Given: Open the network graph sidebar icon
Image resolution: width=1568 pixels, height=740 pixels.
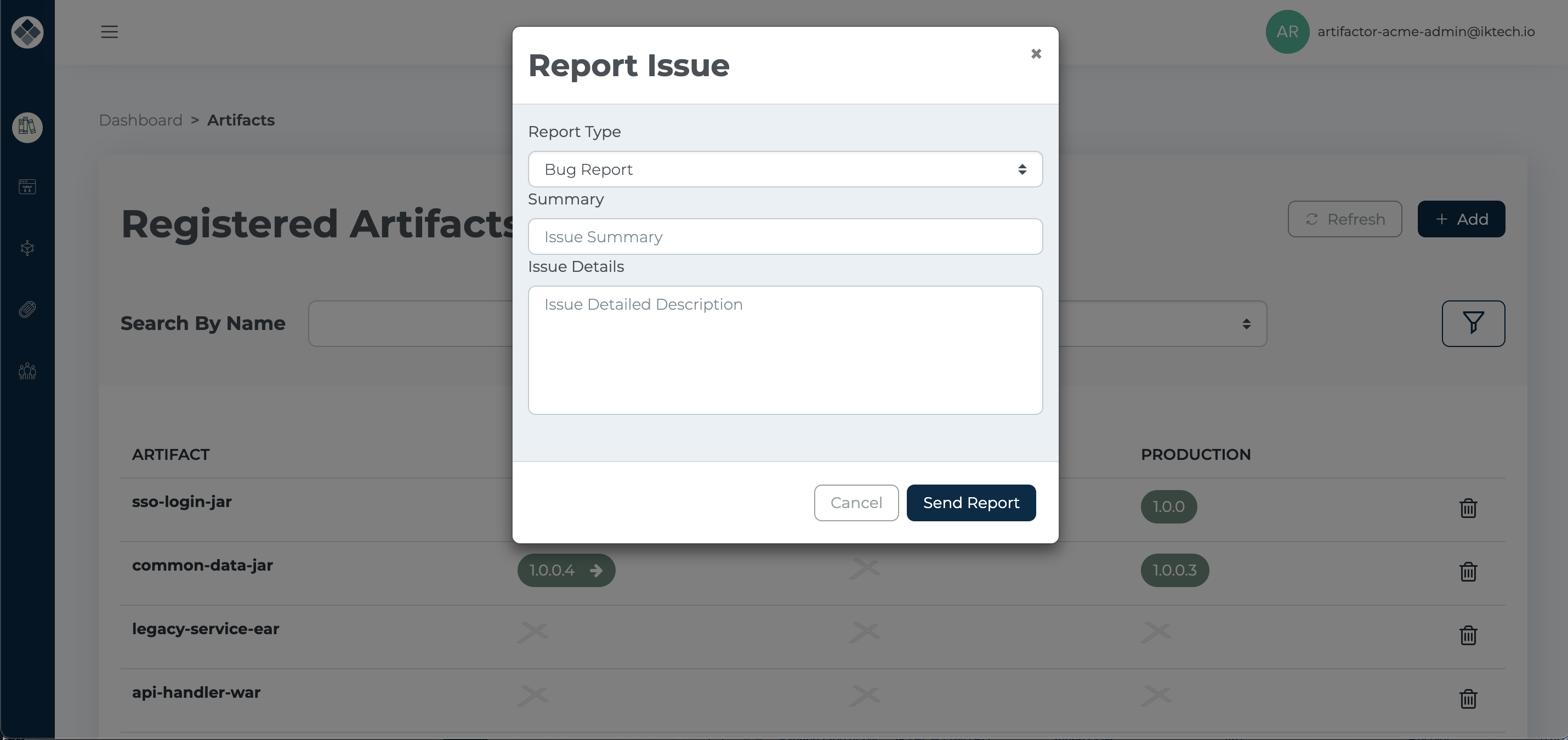Looking at the screenshot, I should pyautogui.click(x=27, y=248).
